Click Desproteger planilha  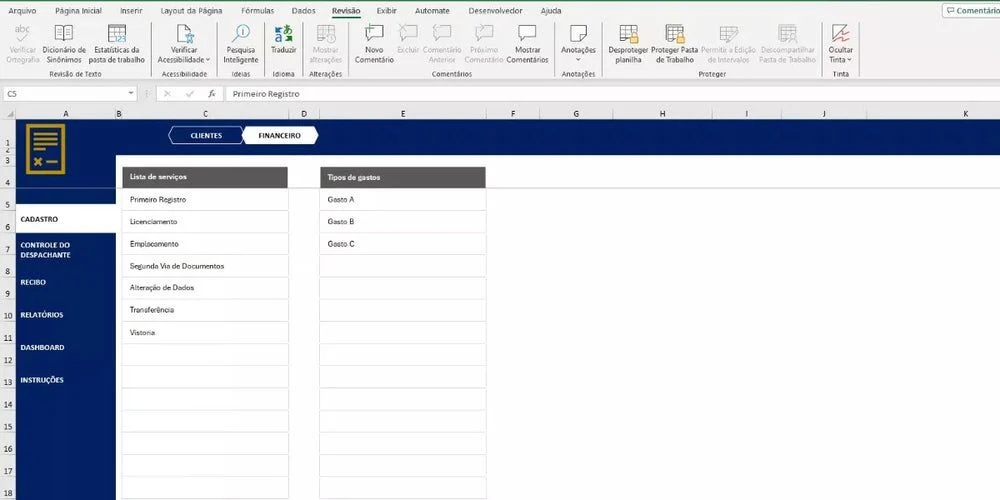click(x=628, y=44)
